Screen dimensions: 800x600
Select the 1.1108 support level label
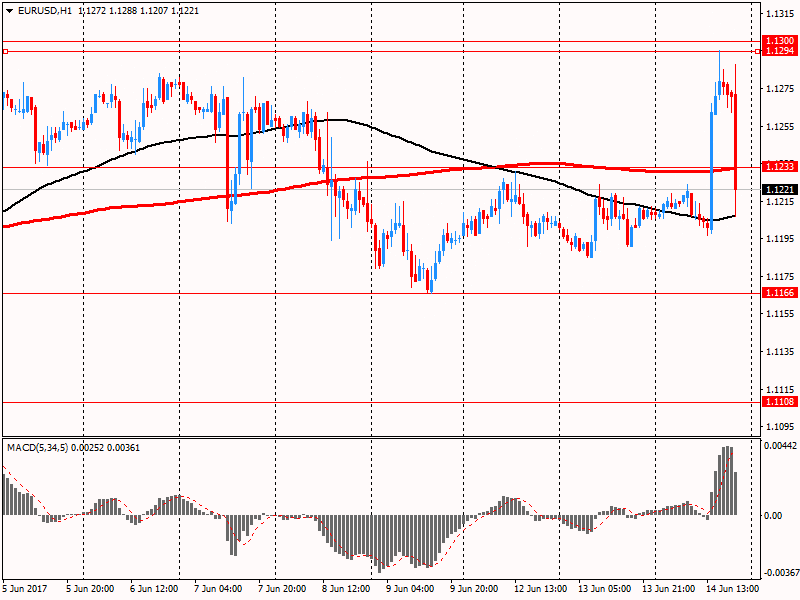coord(780,402)
